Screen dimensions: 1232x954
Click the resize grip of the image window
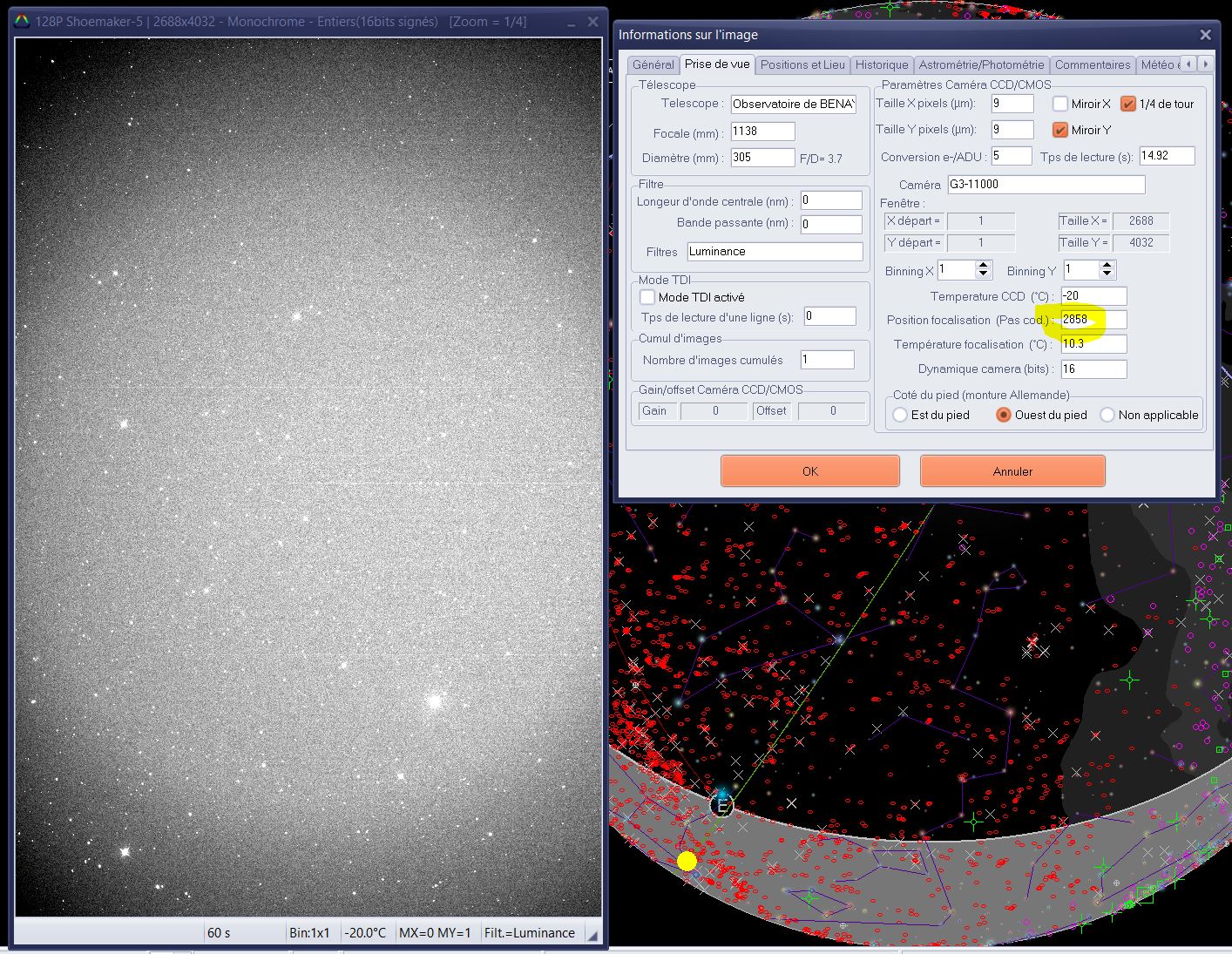pos(592,935)
